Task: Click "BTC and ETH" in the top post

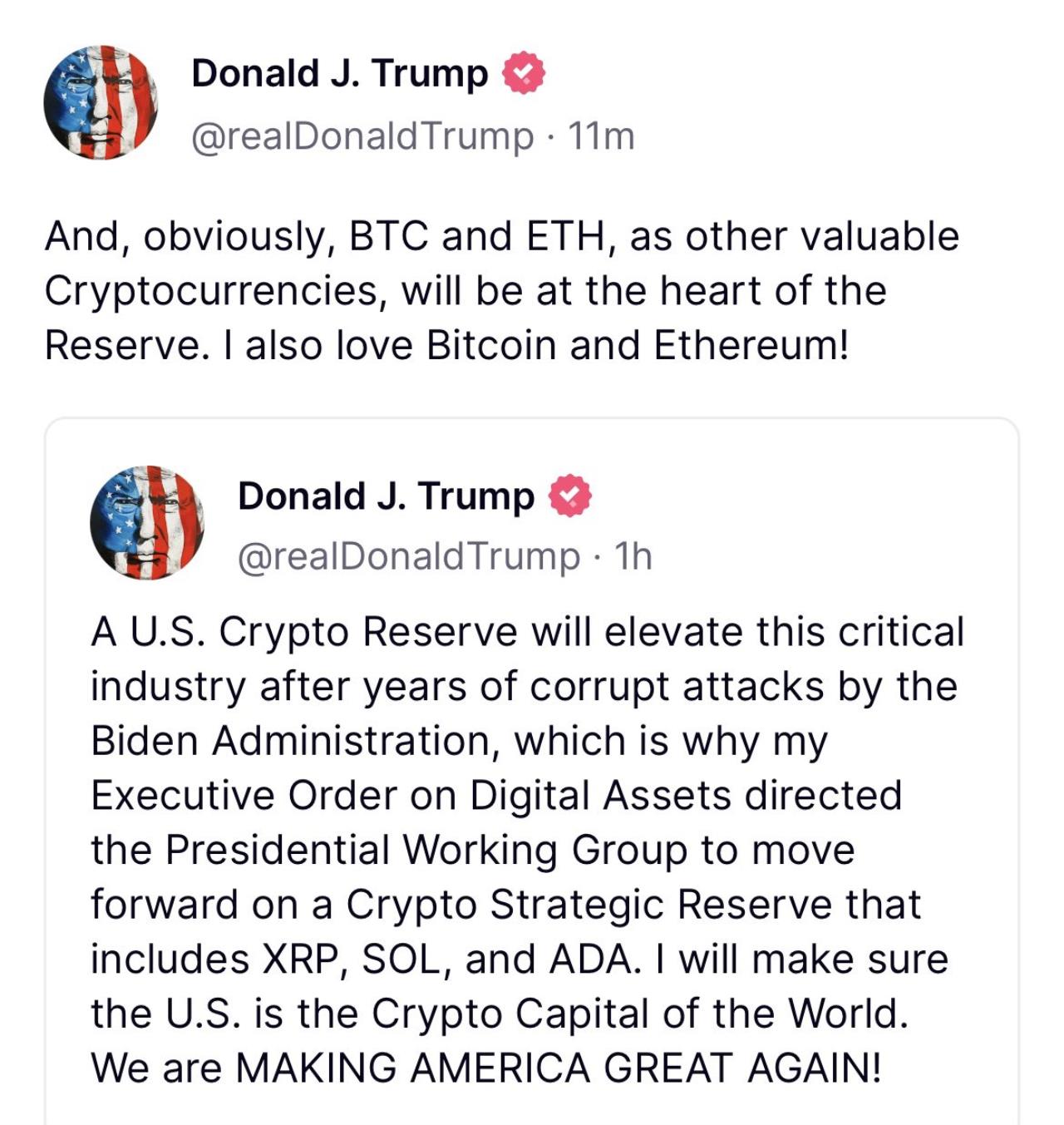Action: 477,236
